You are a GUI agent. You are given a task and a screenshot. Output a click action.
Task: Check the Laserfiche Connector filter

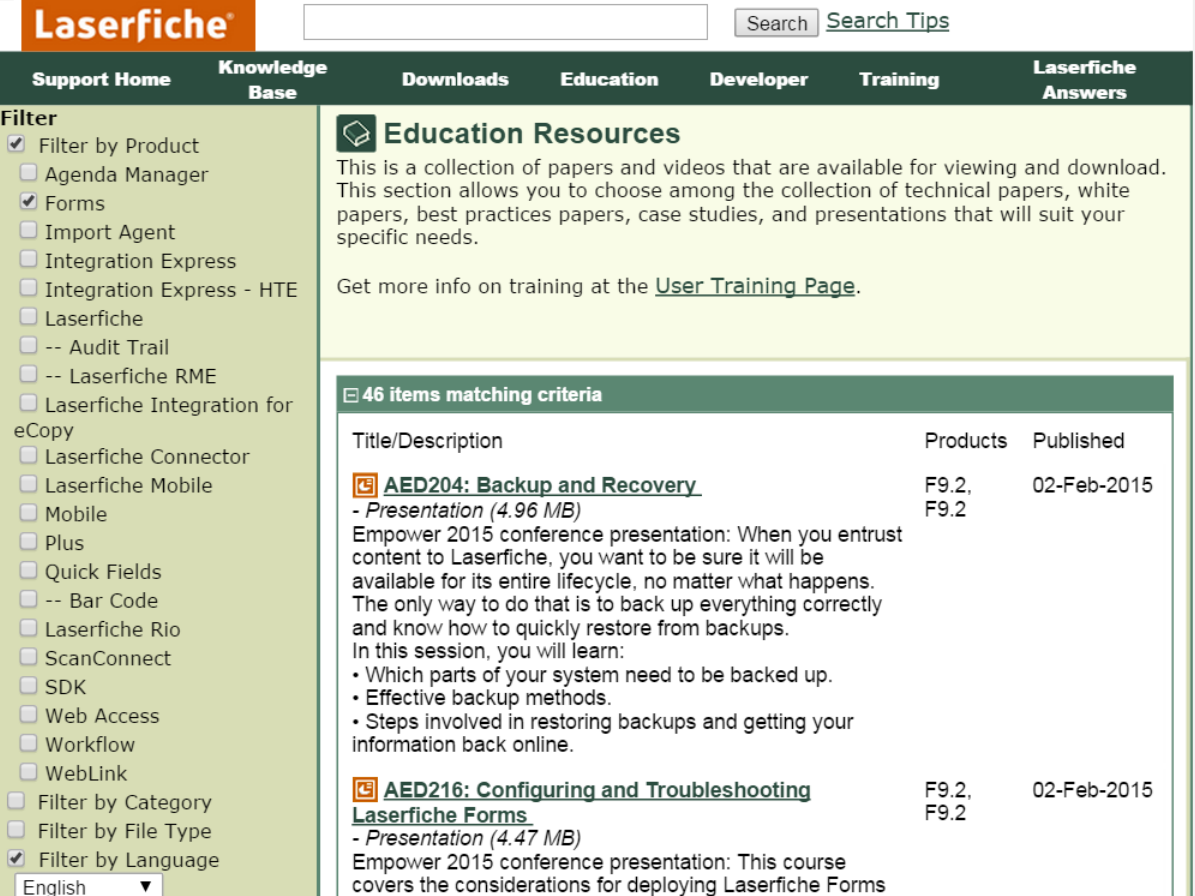[28, 455]
